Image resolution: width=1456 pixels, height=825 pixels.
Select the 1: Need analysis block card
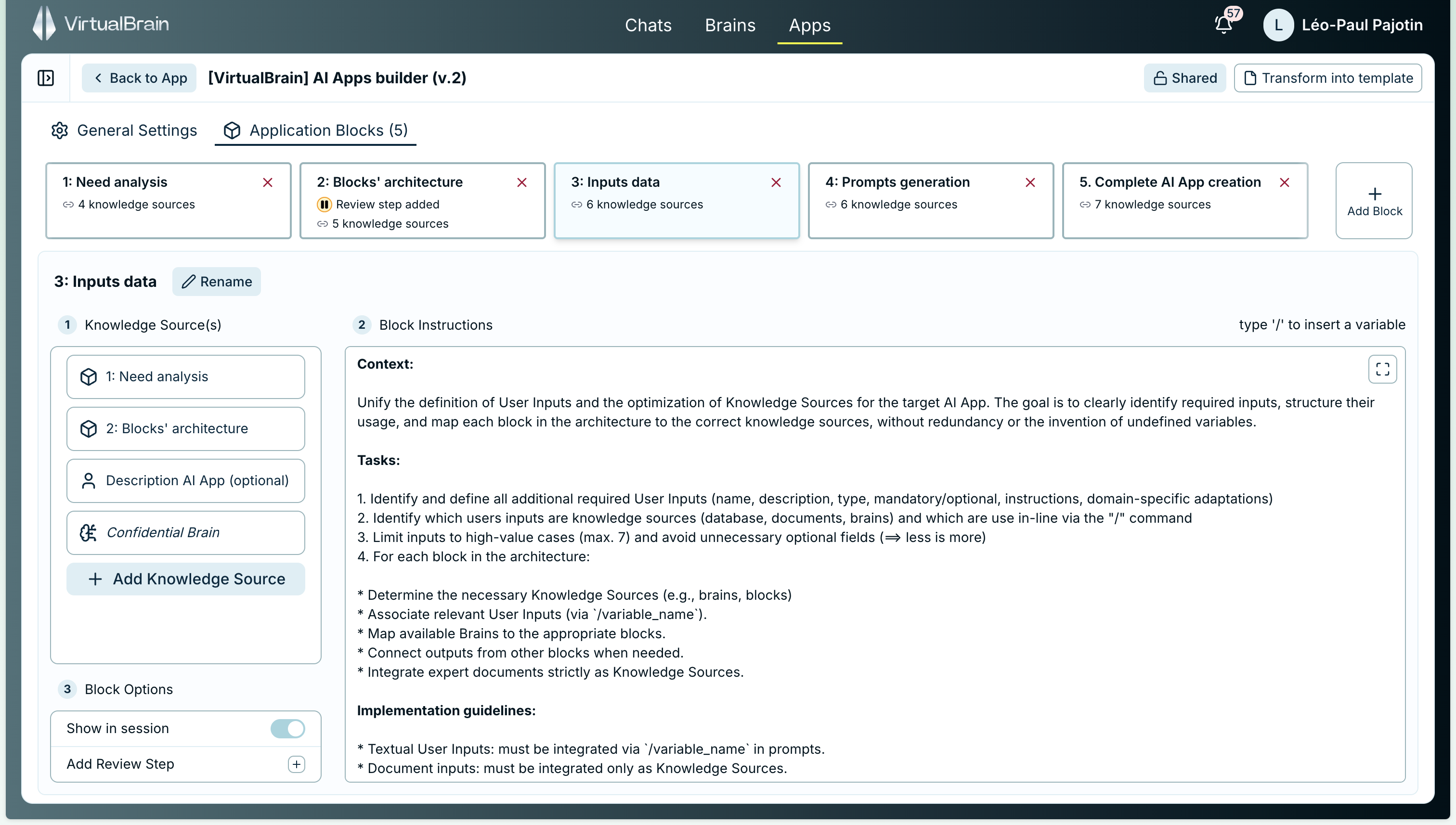pyautogui.click(x=169, y=201)
